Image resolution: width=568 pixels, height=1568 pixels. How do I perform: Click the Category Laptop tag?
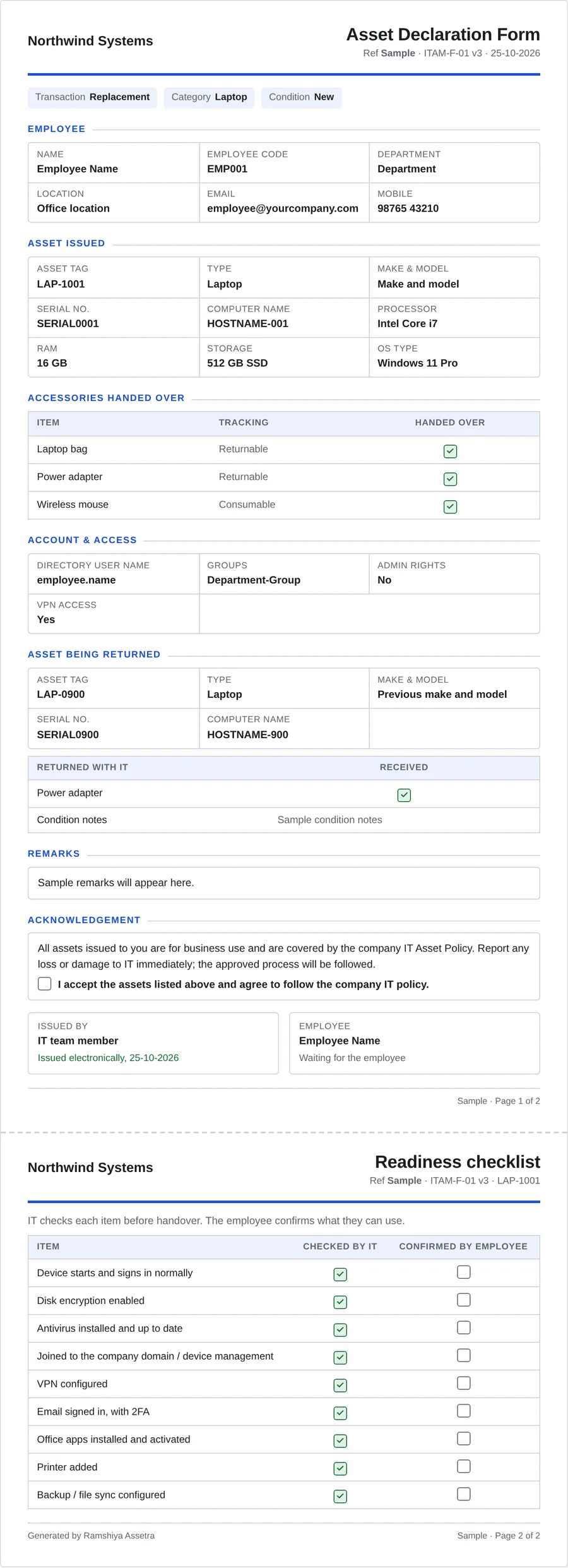click(x=209, y=97)
